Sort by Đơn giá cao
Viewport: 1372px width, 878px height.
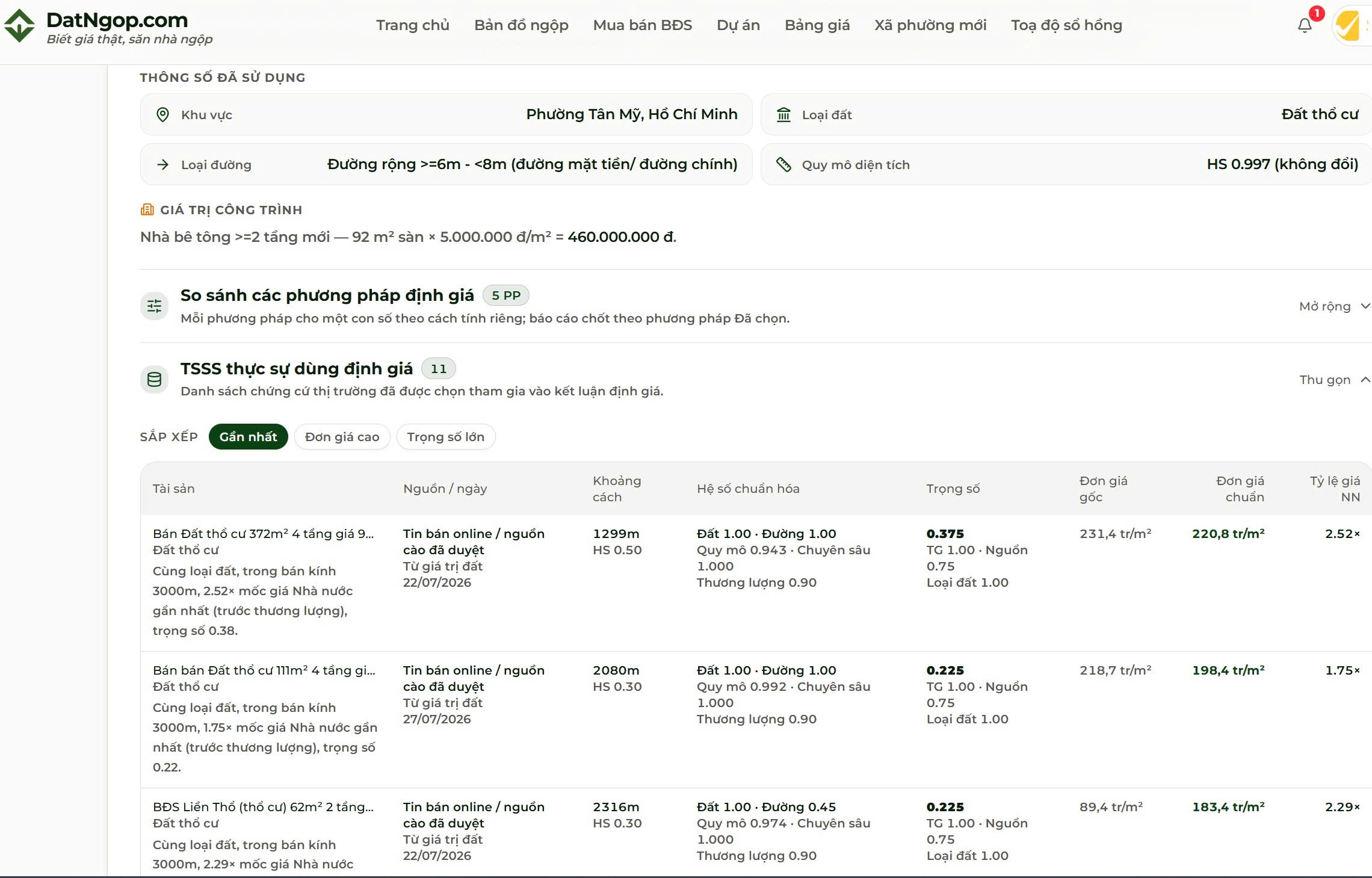[x=342, y=437]
